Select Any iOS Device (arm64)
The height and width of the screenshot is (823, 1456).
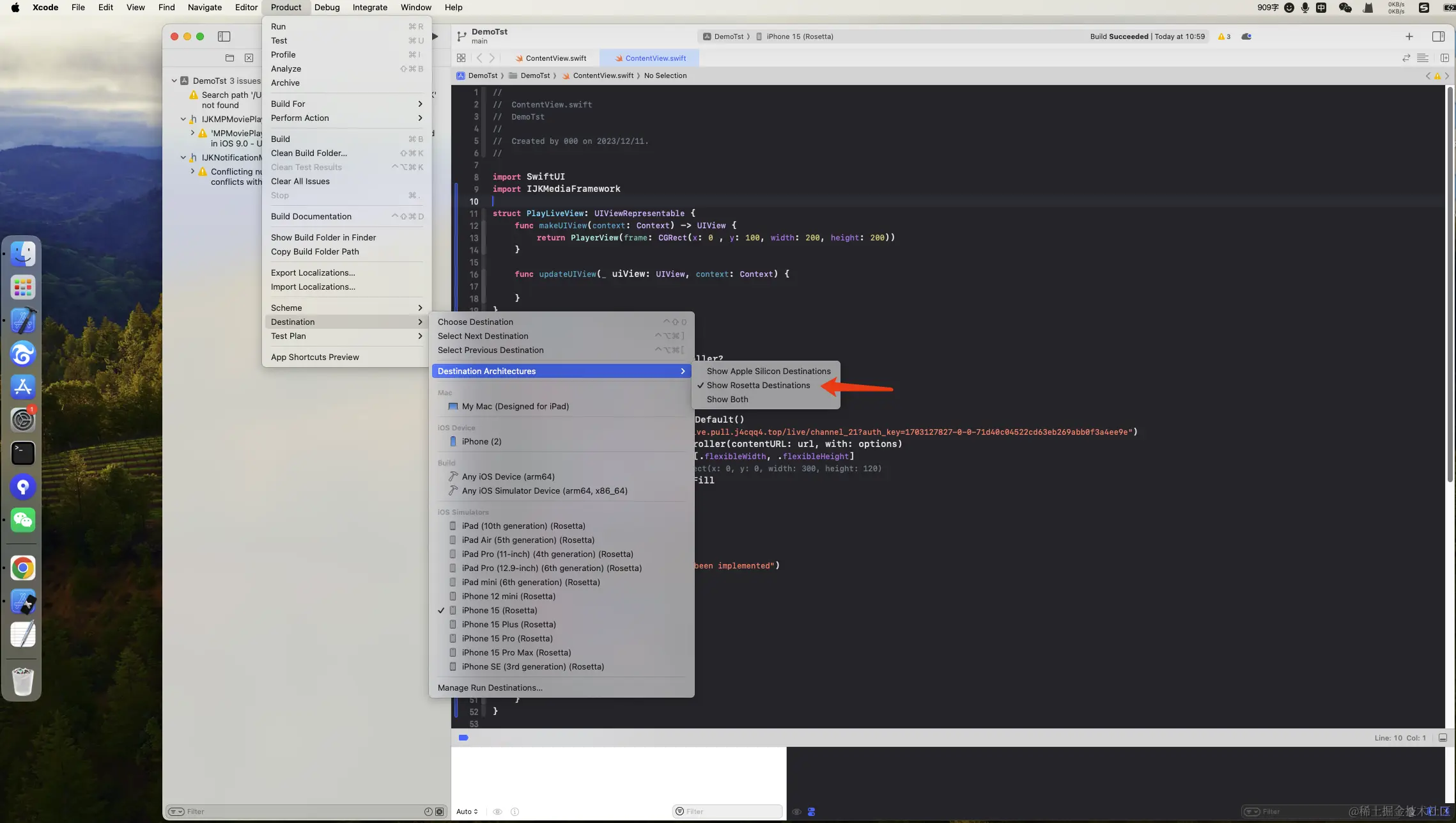pos(561,476)
